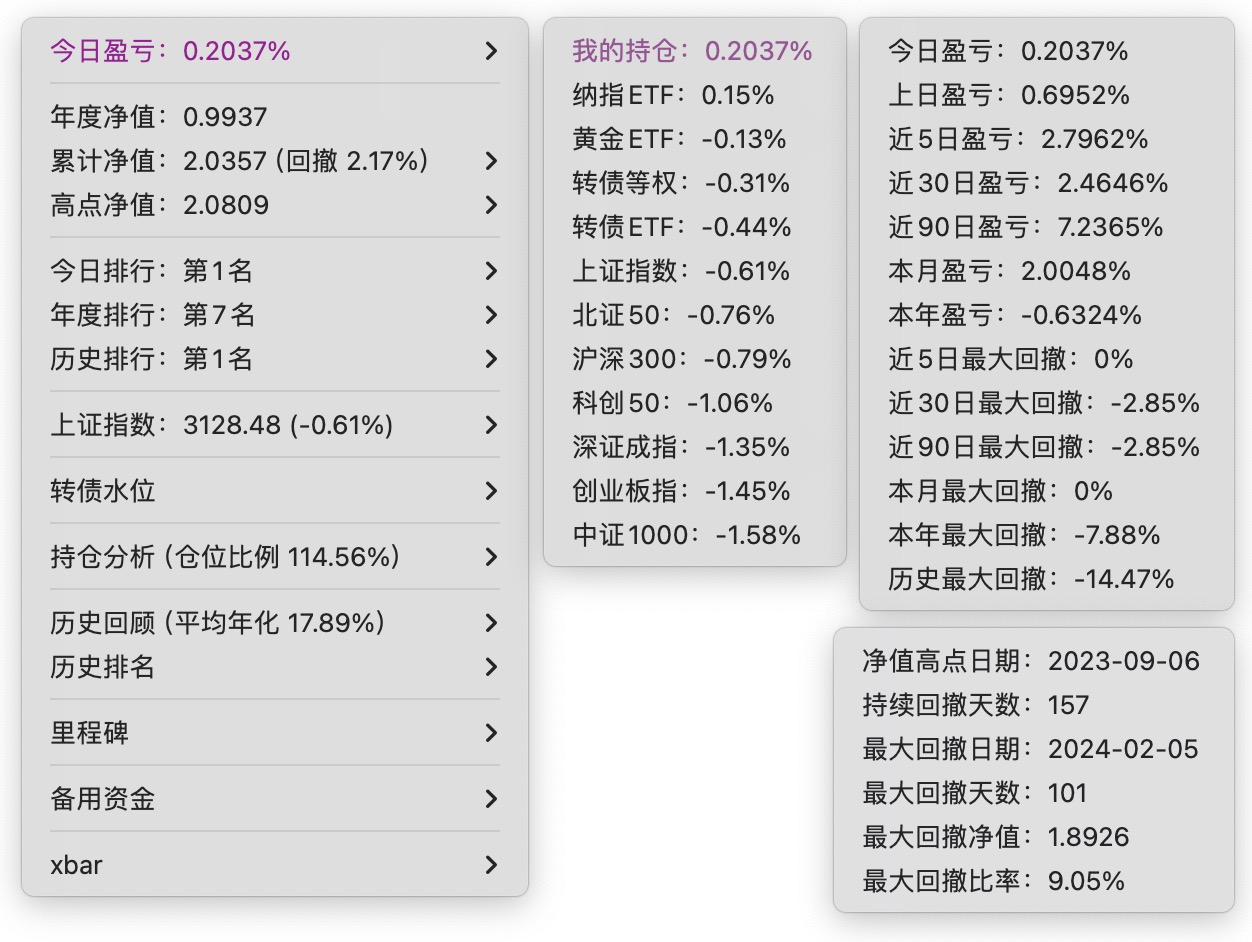Open the 年度排行 menu entry
1252x942 pixels.
[152, 315]
